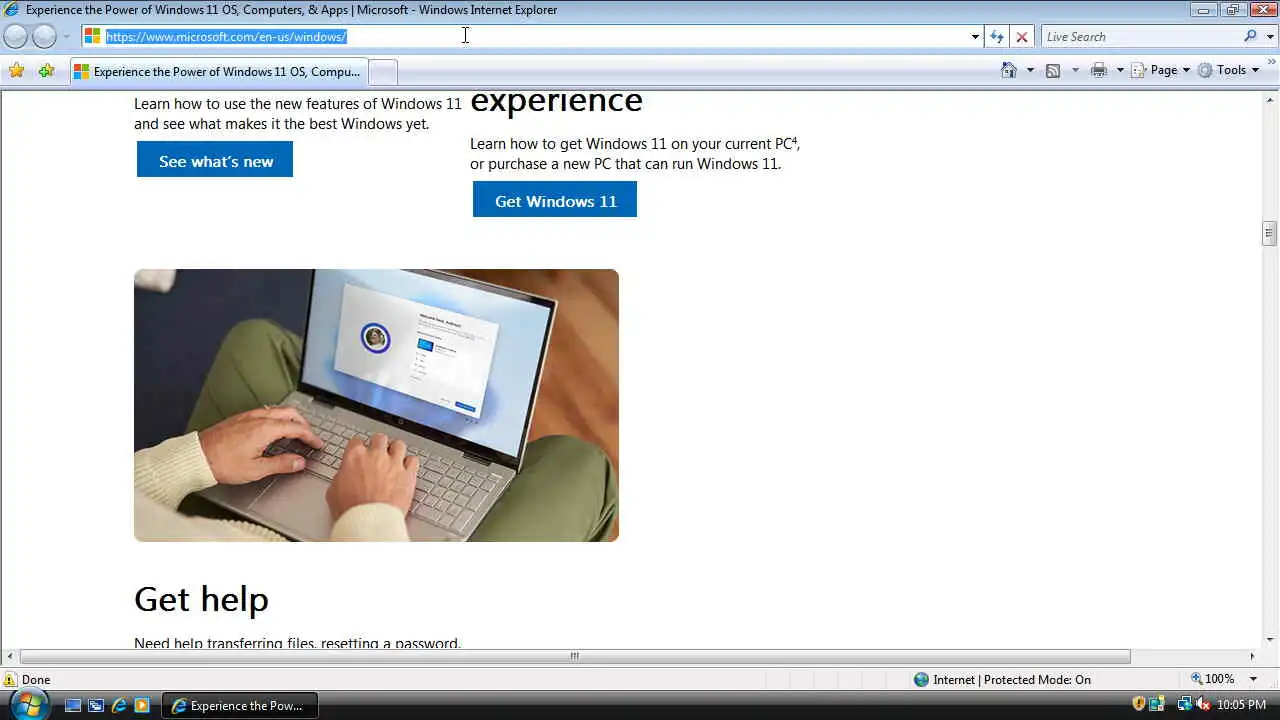Expand the Print options dropdown arrow
This screenshot has height=720, width=1280.
pyautogui.click(x=1120, y=70)
